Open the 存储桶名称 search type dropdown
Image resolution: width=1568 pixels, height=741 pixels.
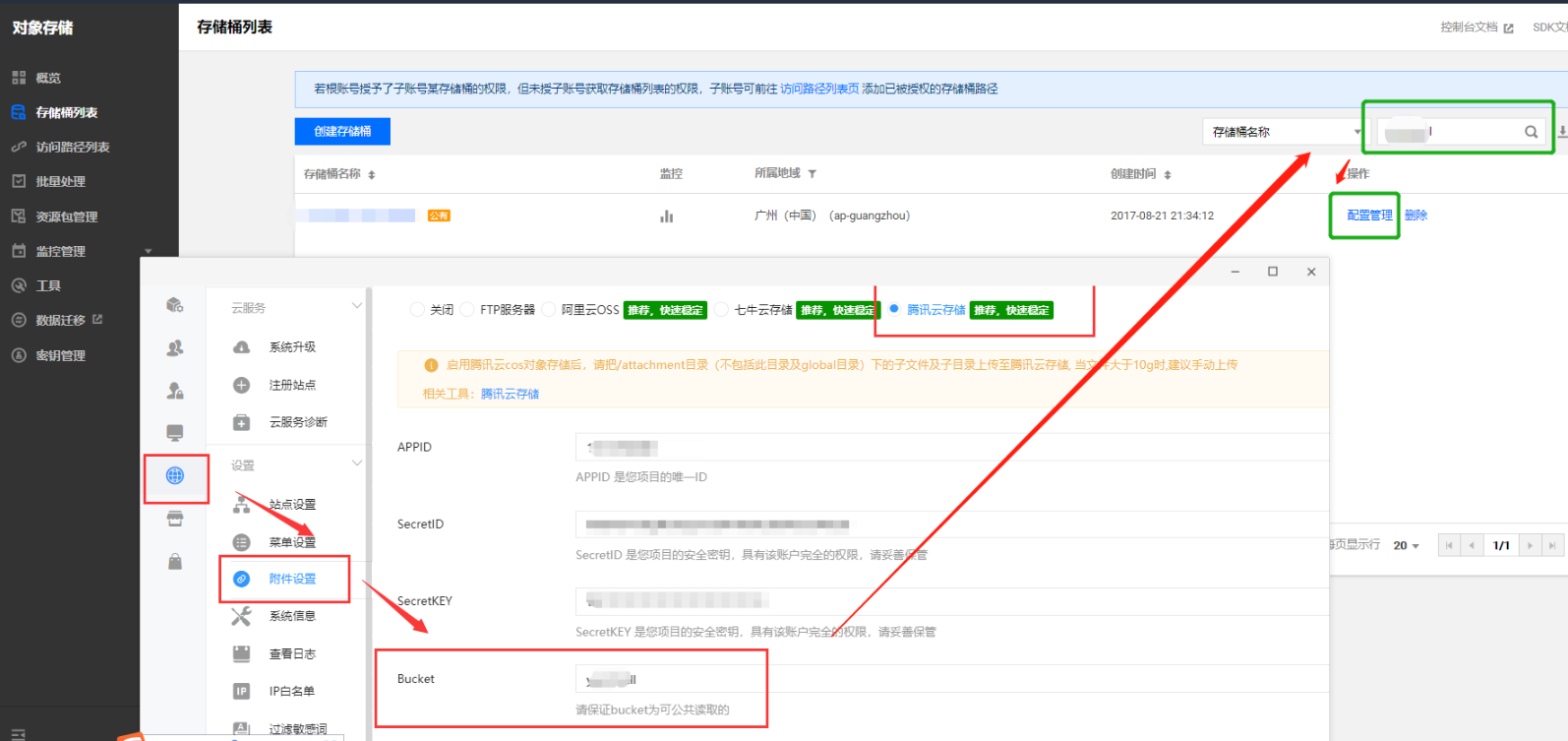click(1283, 132)
